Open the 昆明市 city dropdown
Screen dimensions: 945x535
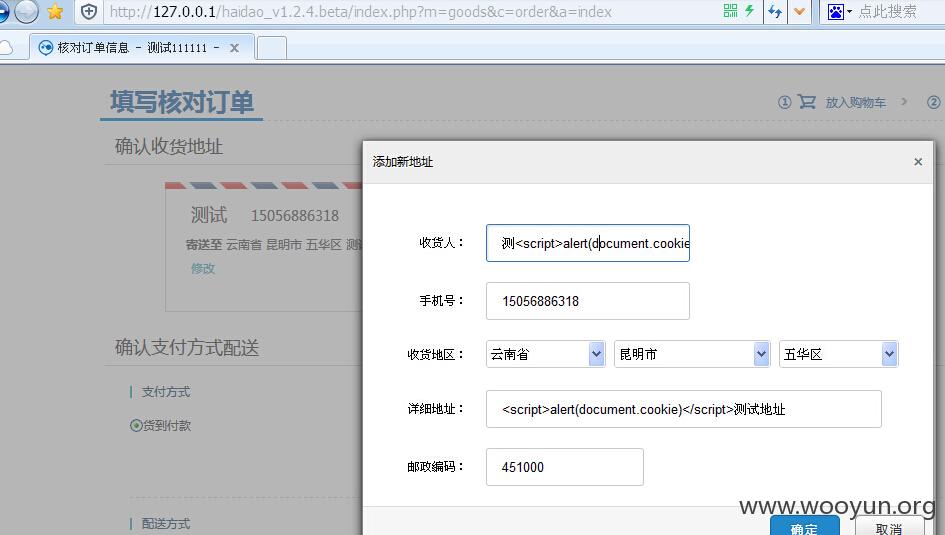click(x=692, y=354)
